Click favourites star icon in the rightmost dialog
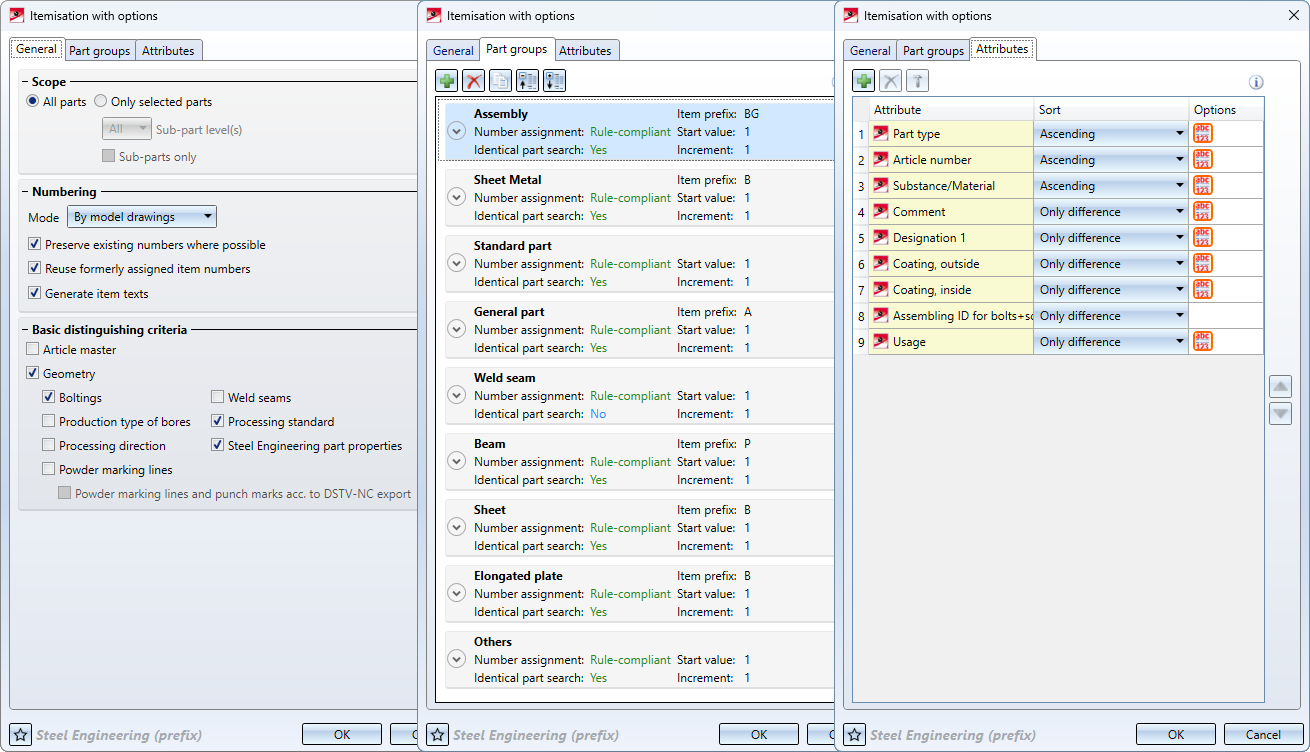 854,735
